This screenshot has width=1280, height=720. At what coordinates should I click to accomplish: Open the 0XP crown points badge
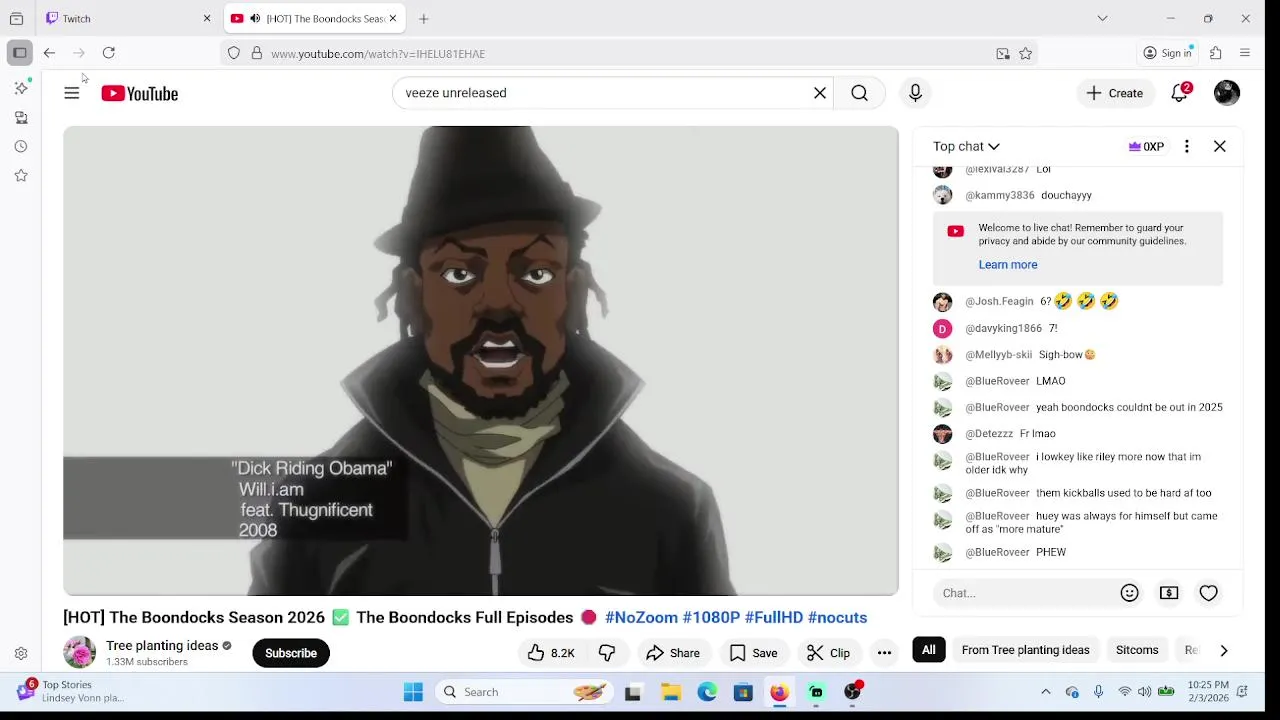point(1146,146)
